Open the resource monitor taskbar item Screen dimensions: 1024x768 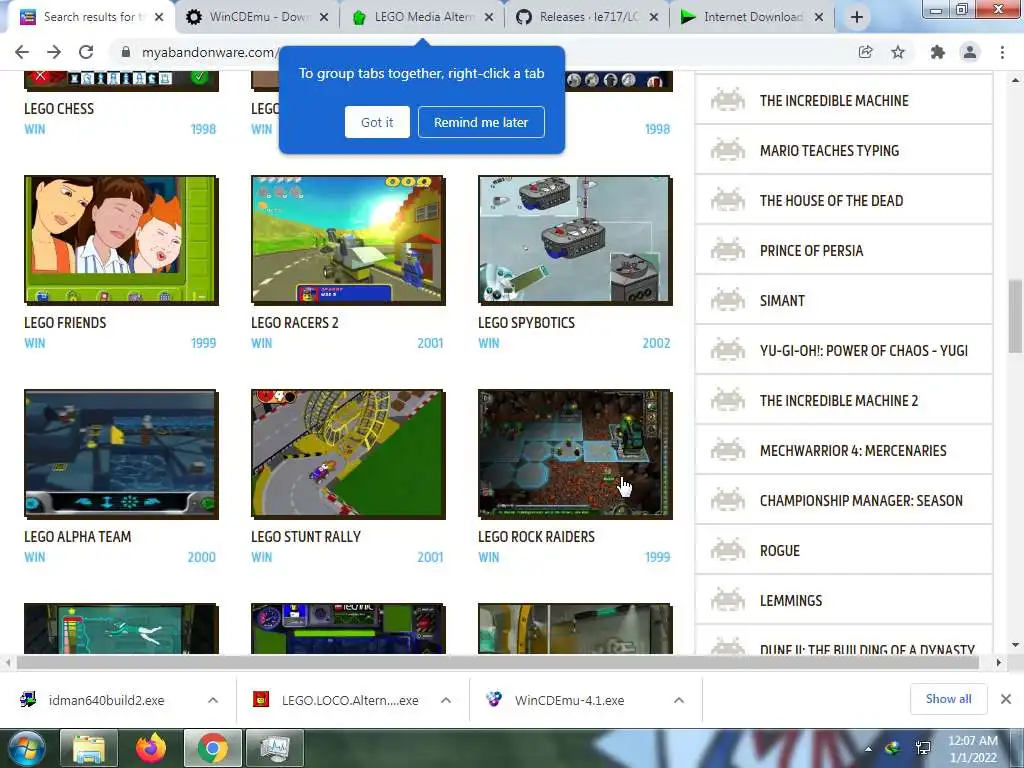pyautogui.click(x=275, y=748)
